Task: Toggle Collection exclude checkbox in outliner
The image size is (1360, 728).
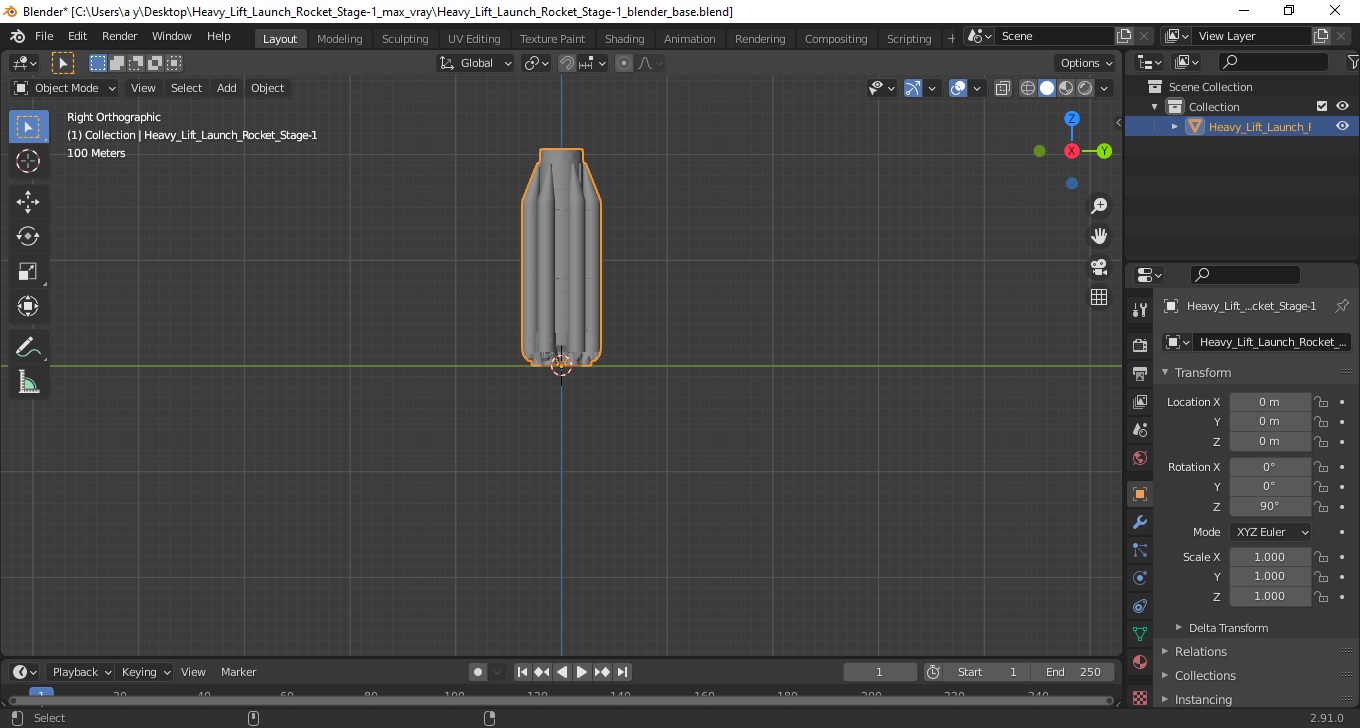Action: tap(1322, 107)
